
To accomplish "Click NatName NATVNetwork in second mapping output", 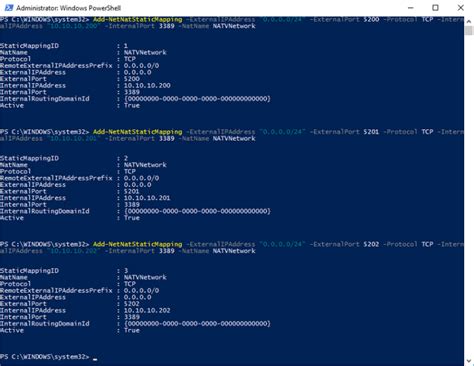I will tap(145, 165).
